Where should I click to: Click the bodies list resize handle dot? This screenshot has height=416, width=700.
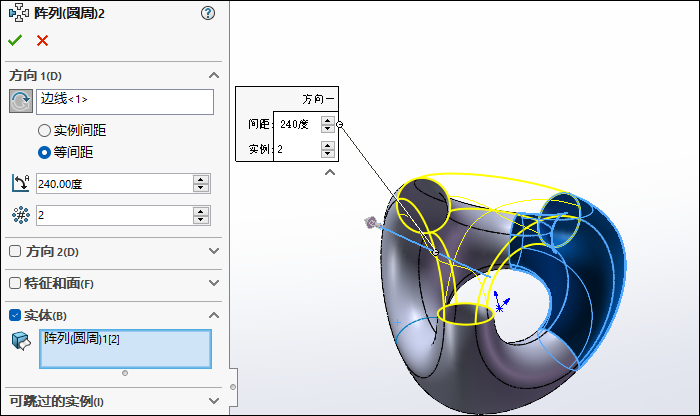tap(125, 373)
